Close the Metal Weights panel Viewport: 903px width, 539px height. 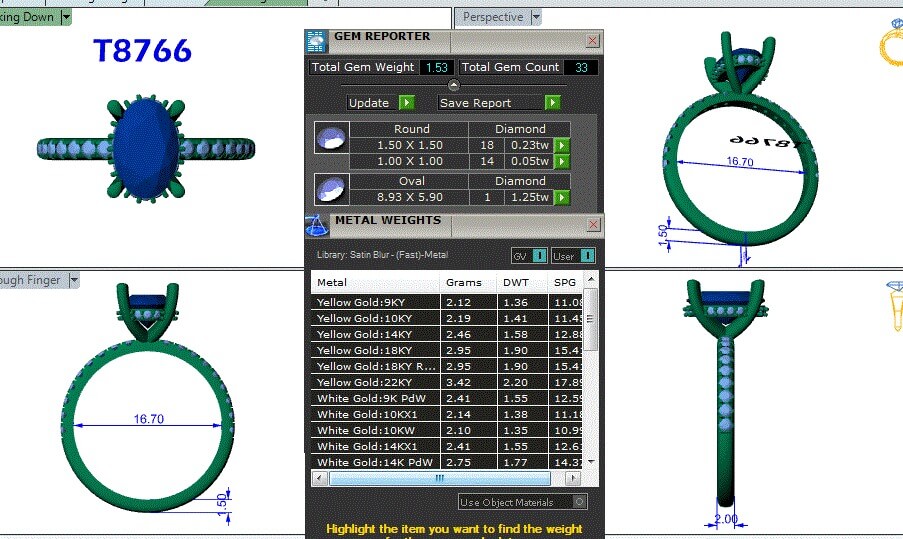(592, 225)
